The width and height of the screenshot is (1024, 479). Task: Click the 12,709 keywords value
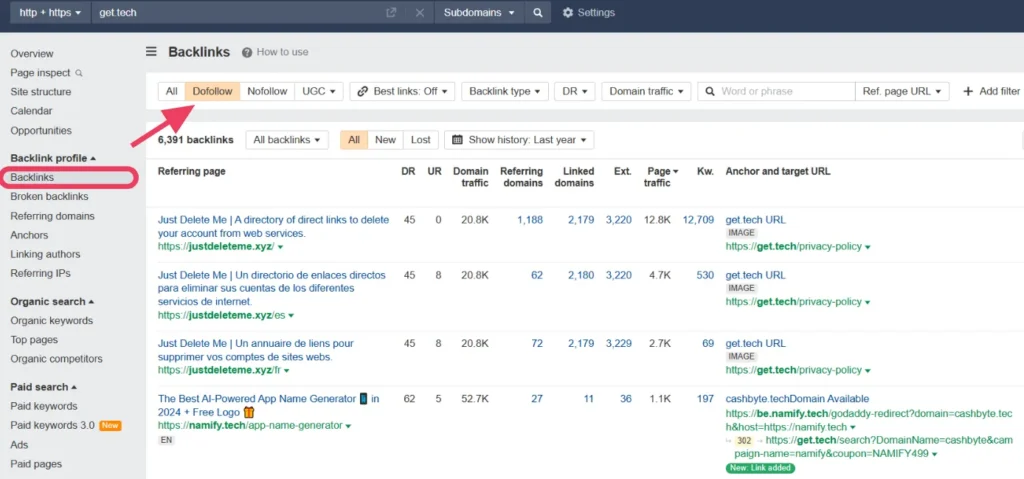coord(698,220)
